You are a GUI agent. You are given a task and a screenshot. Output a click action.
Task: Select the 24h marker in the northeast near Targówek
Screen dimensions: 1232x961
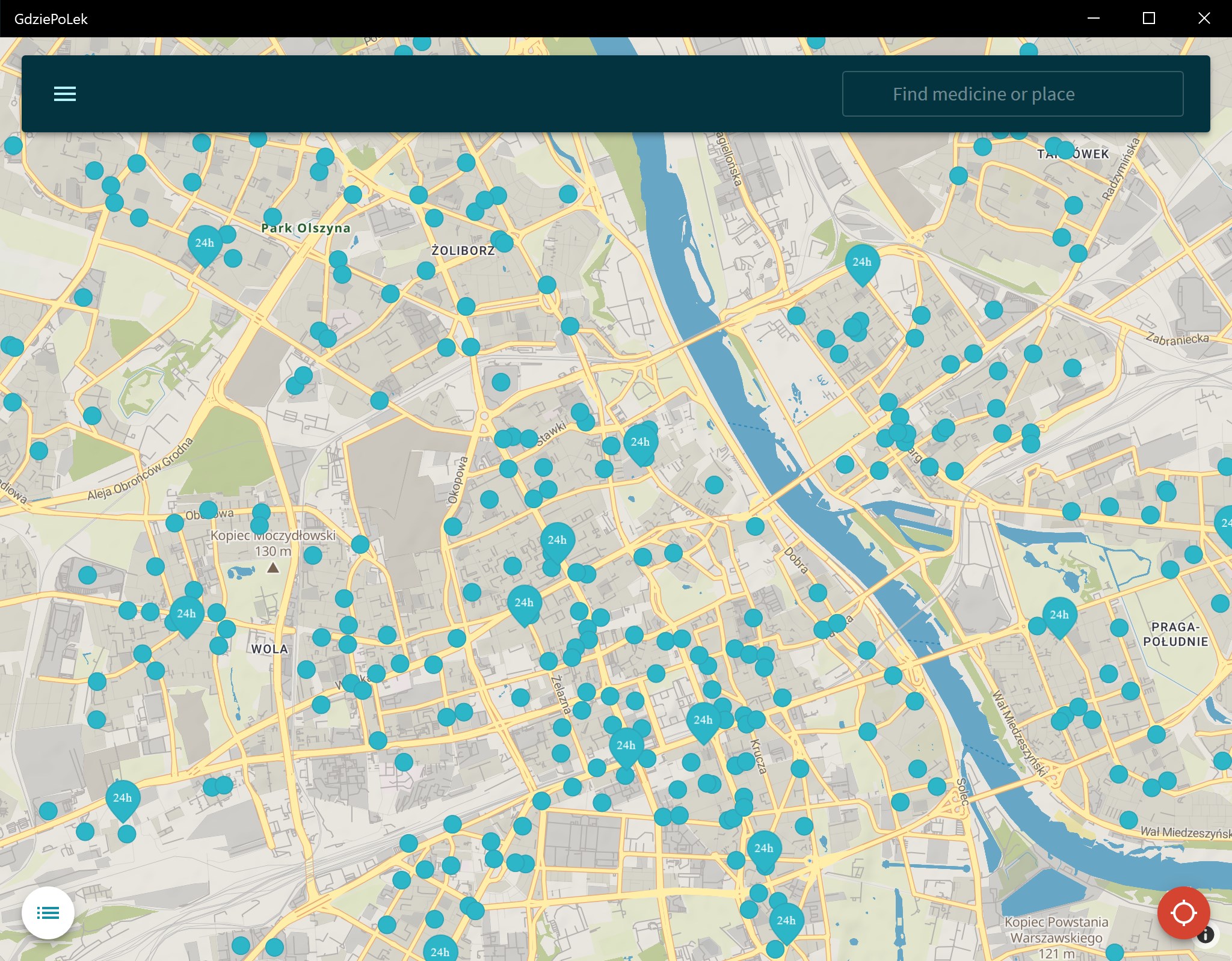click(861, 262)
